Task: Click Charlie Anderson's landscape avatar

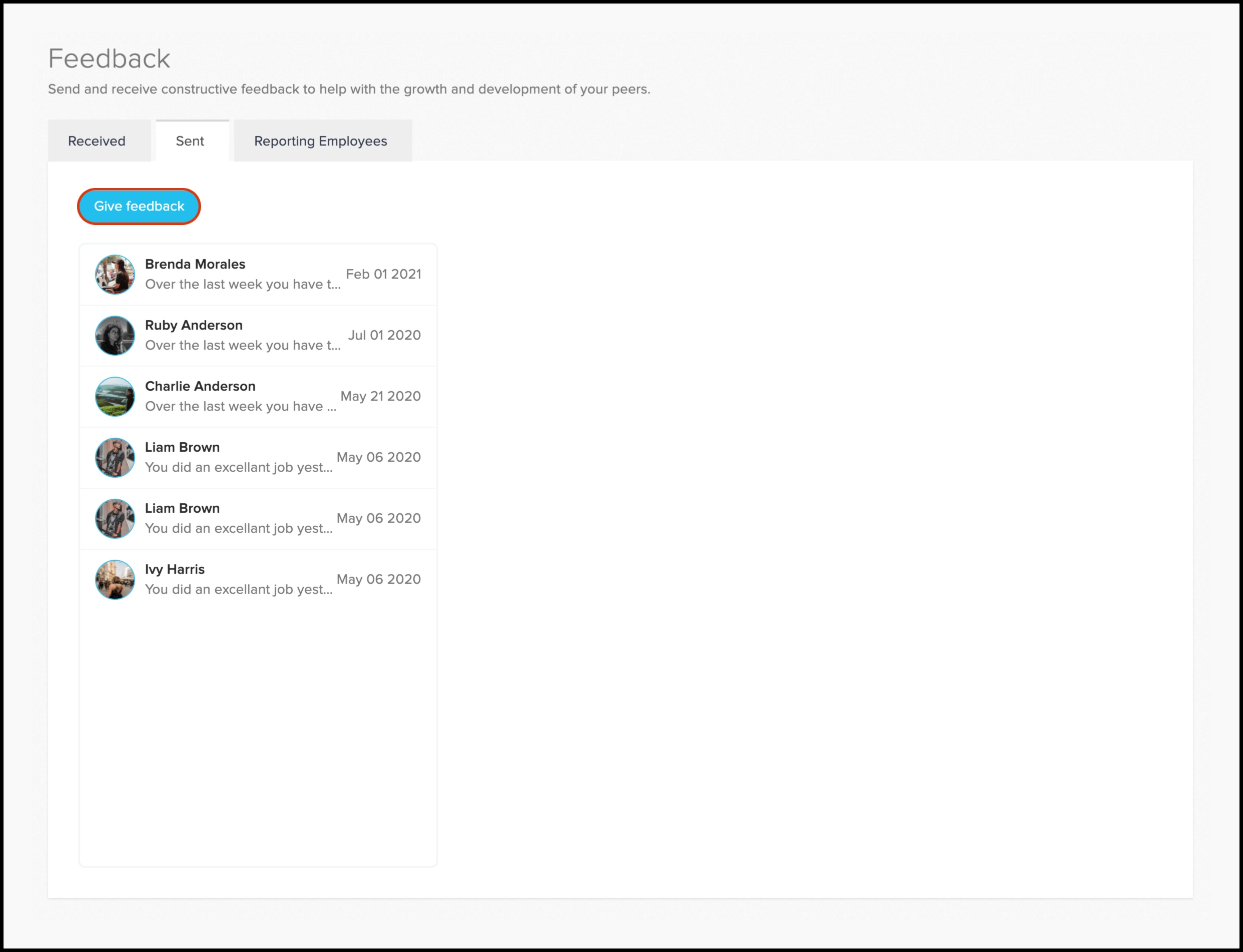Action: (115, 397)
